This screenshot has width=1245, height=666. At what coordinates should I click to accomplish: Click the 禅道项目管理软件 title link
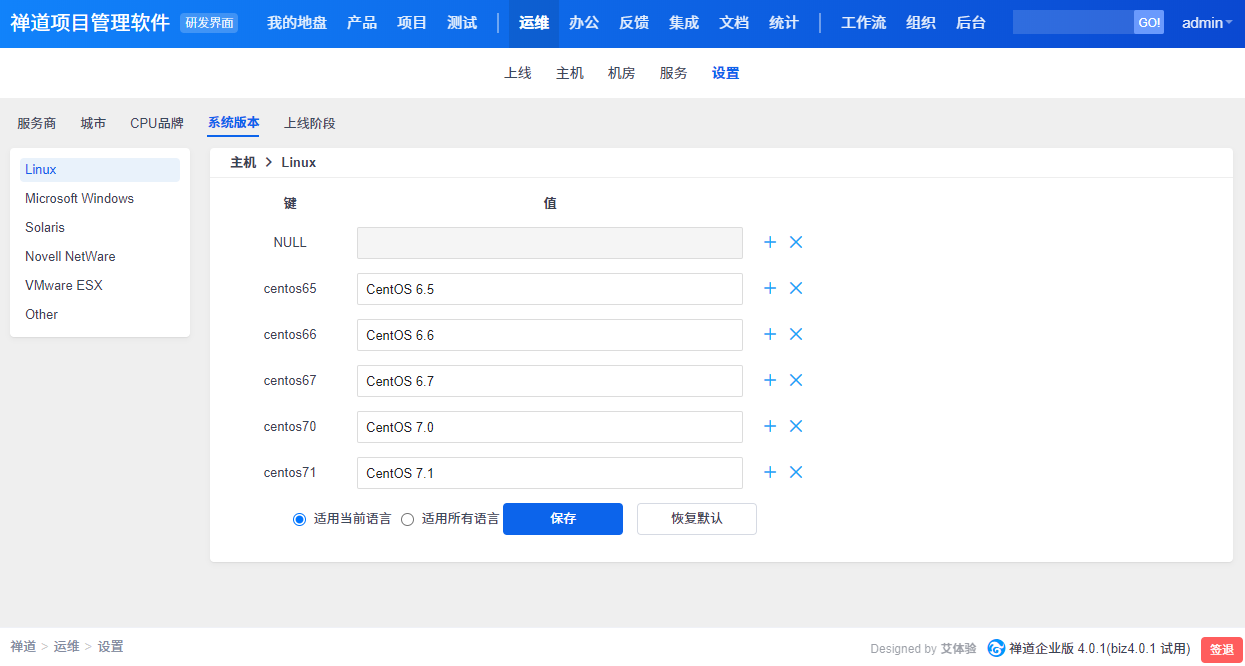click(90, 23)
